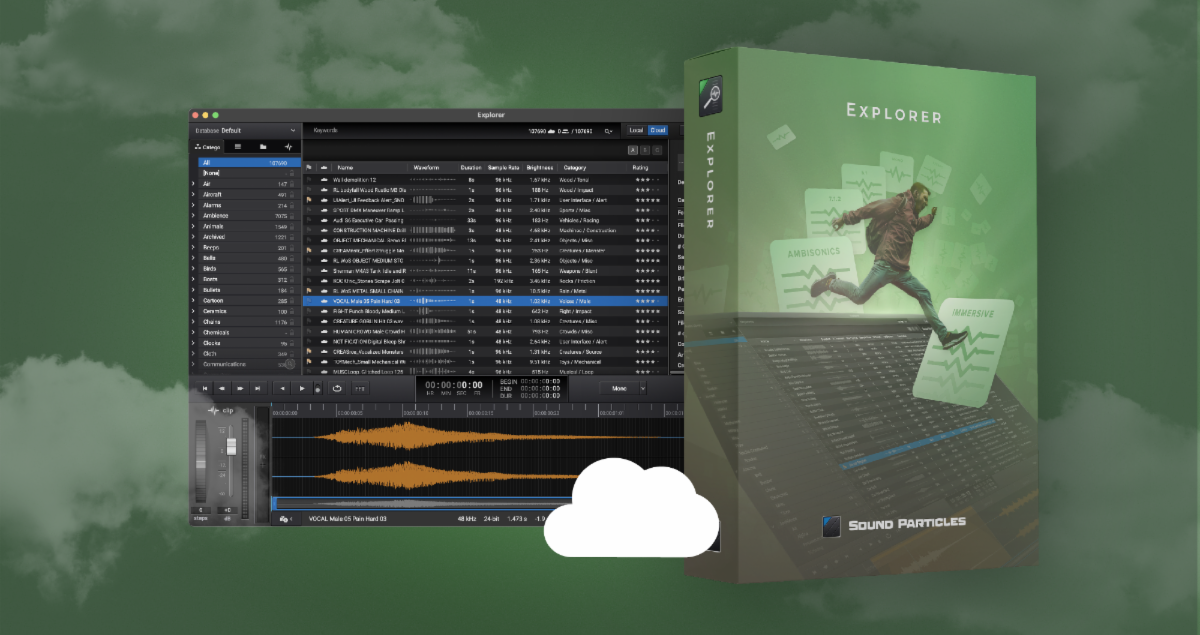Click cloud icon of Wall demolition 12 row

324,179
